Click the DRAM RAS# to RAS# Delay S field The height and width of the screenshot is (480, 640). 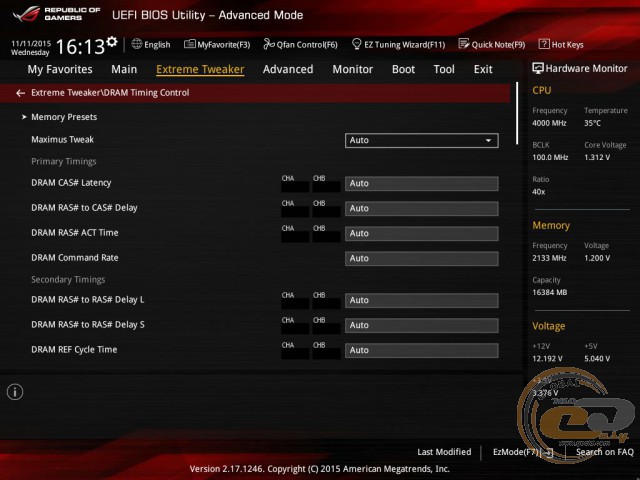tap(422, 325)
